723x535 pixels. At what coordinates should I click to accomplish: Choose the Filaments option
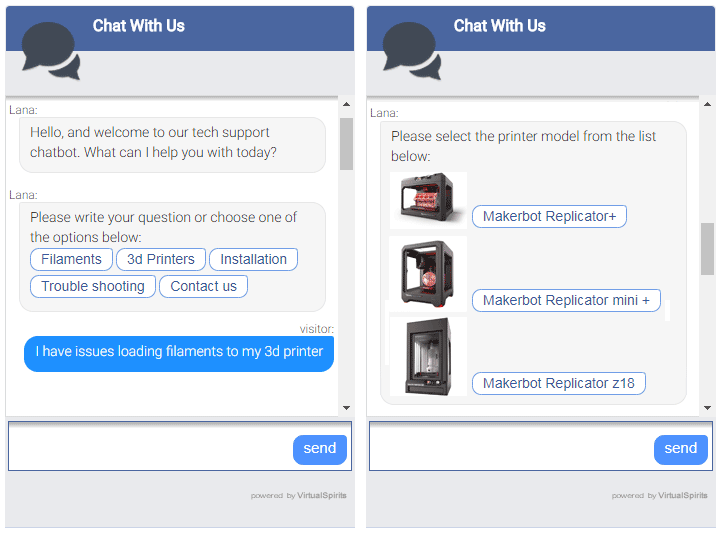click(71, 259)
